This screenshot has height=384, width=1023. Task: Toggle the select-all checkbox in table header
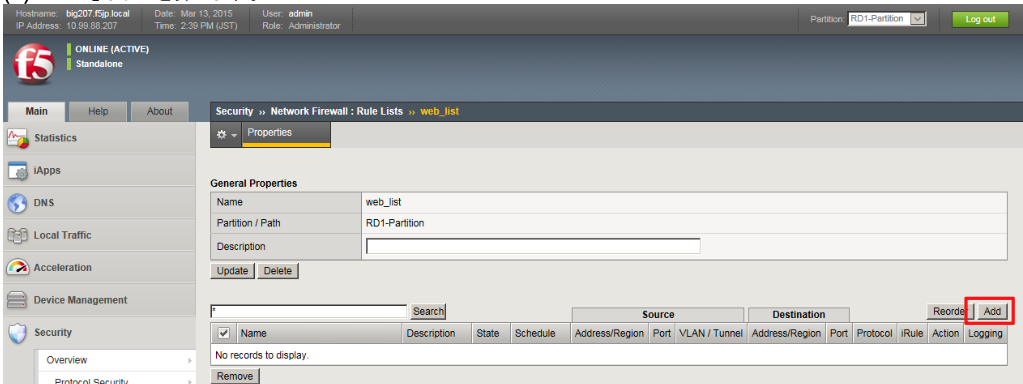click(223, 333)
